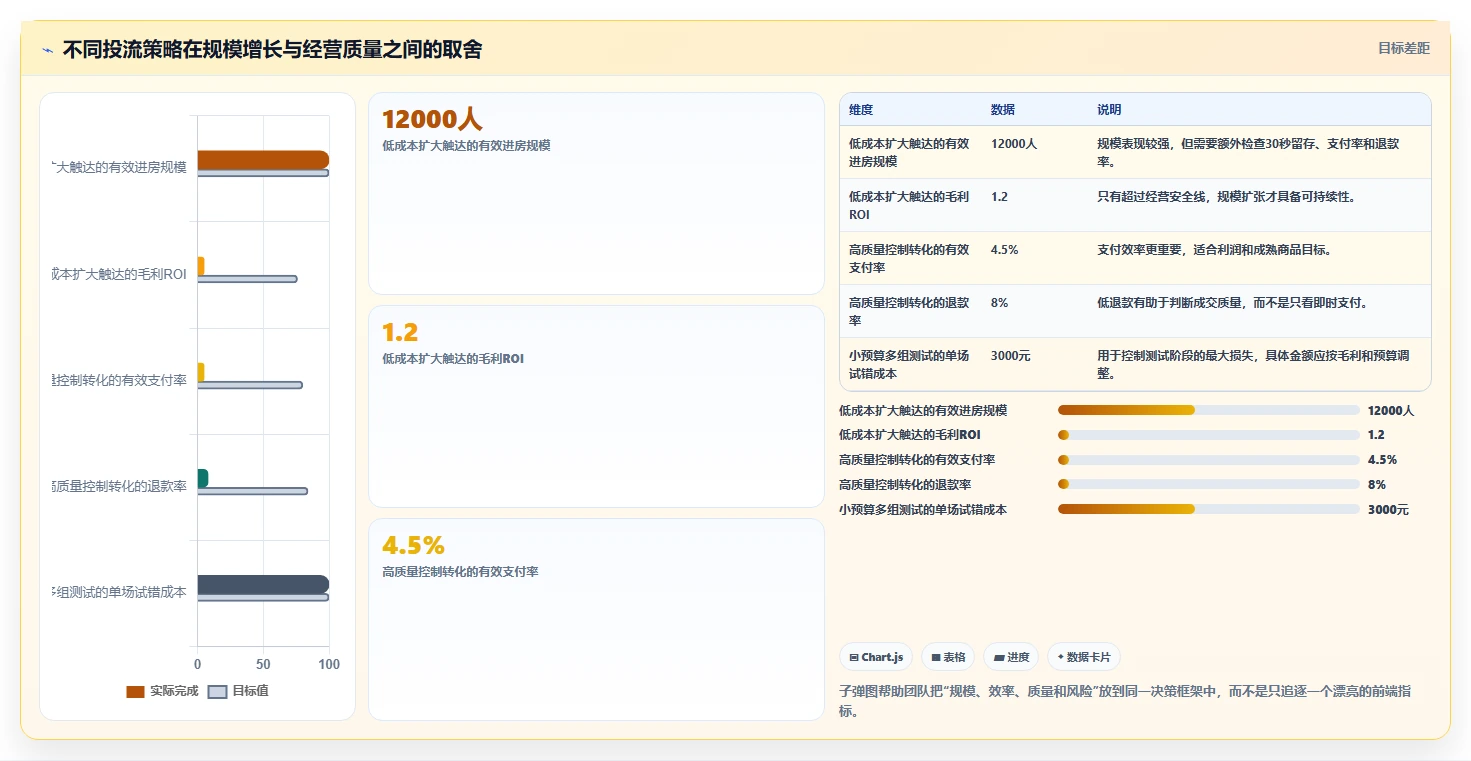The image size is (1471, 761).
Task: Click table cell 高质量控制转化的退款率 in 维度 column
Action: pyautogui.click(x=909, y=311)
